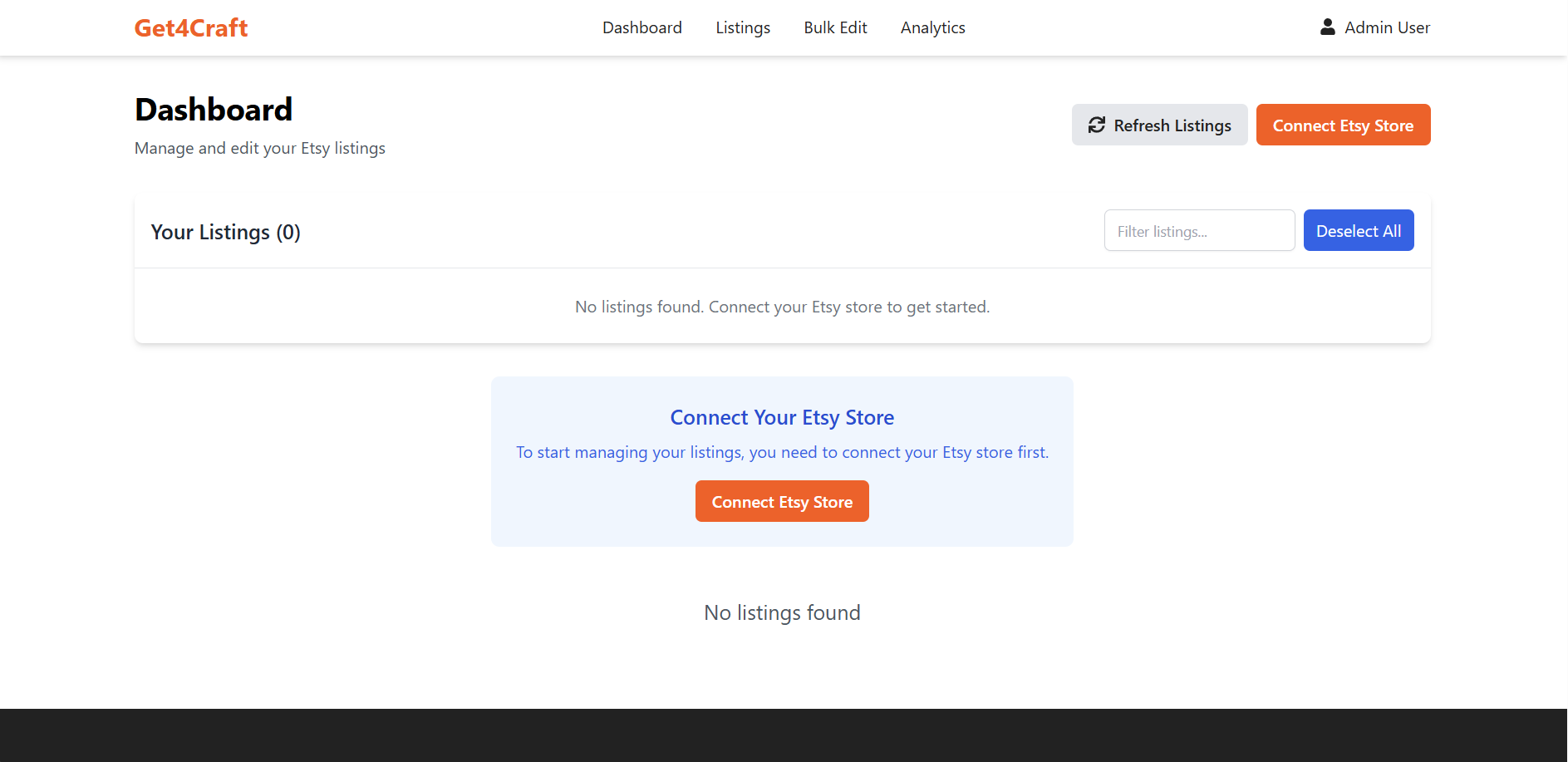Open the Bulk Edit nav link
The height and width of the screenshot is (762, 1568).
coord(835,27)
